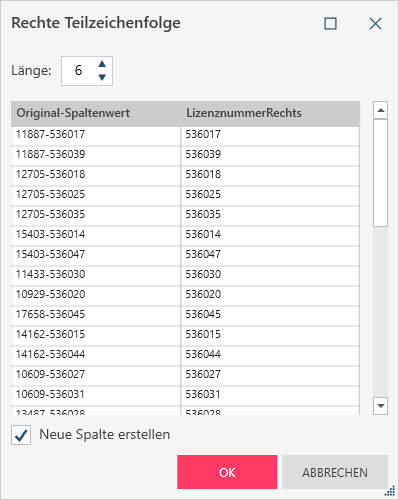Select the row 15403-536047
Image resolution: width=399 pixels, height=500 pixels.
[x=185, y=255]
